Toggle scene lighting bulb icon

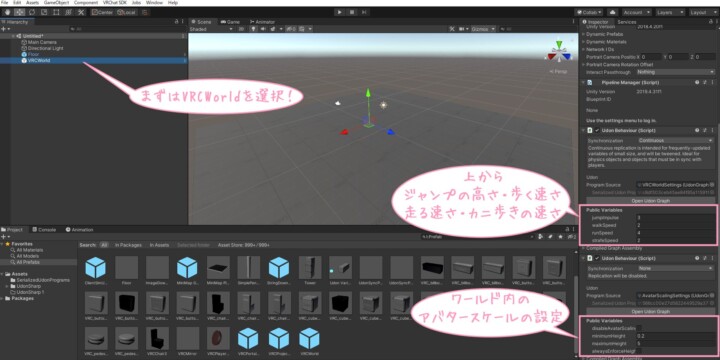coord(253,29)
